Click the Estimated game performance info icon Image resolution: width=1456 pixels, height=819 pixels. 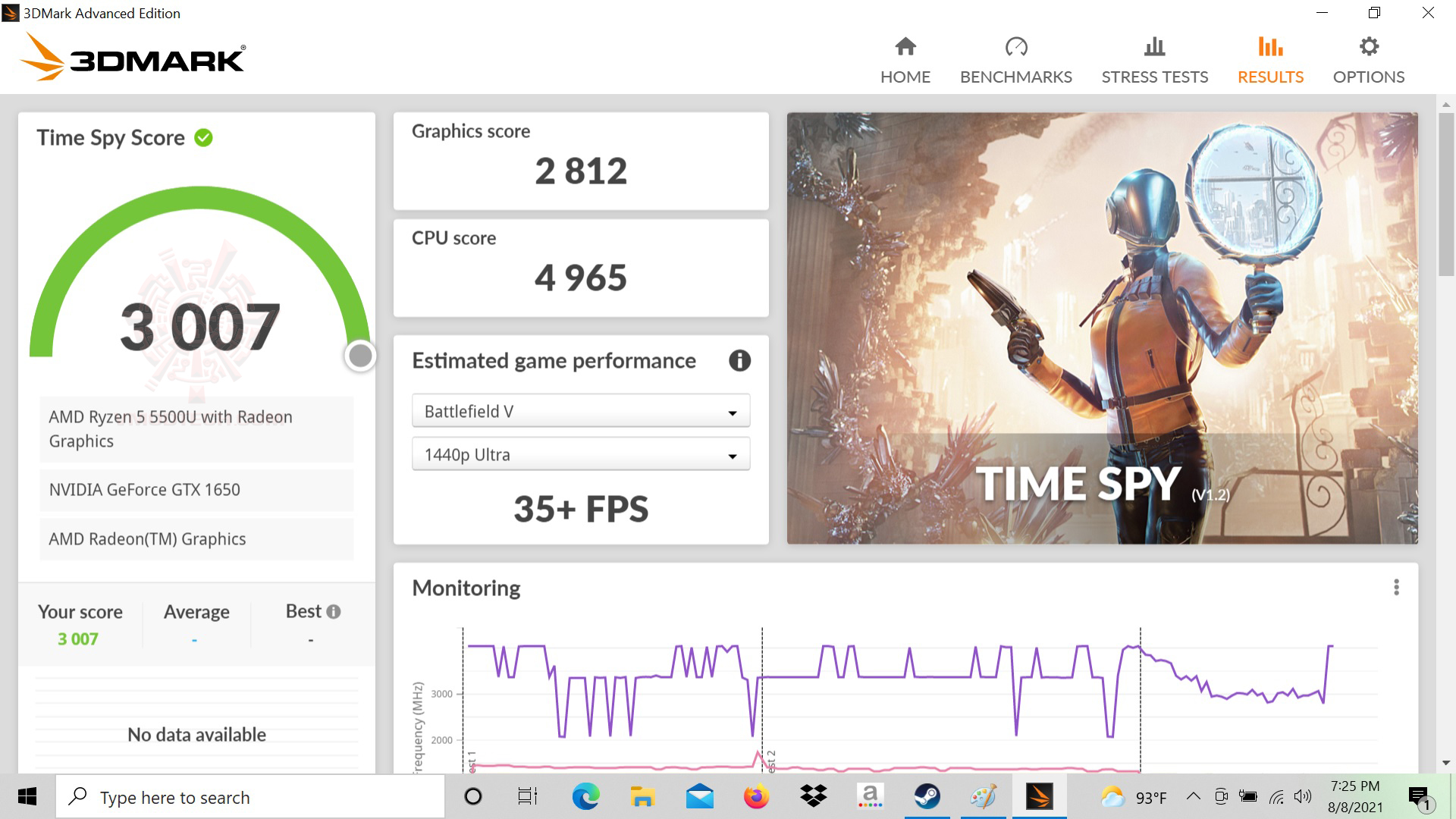tap(739, 360)
